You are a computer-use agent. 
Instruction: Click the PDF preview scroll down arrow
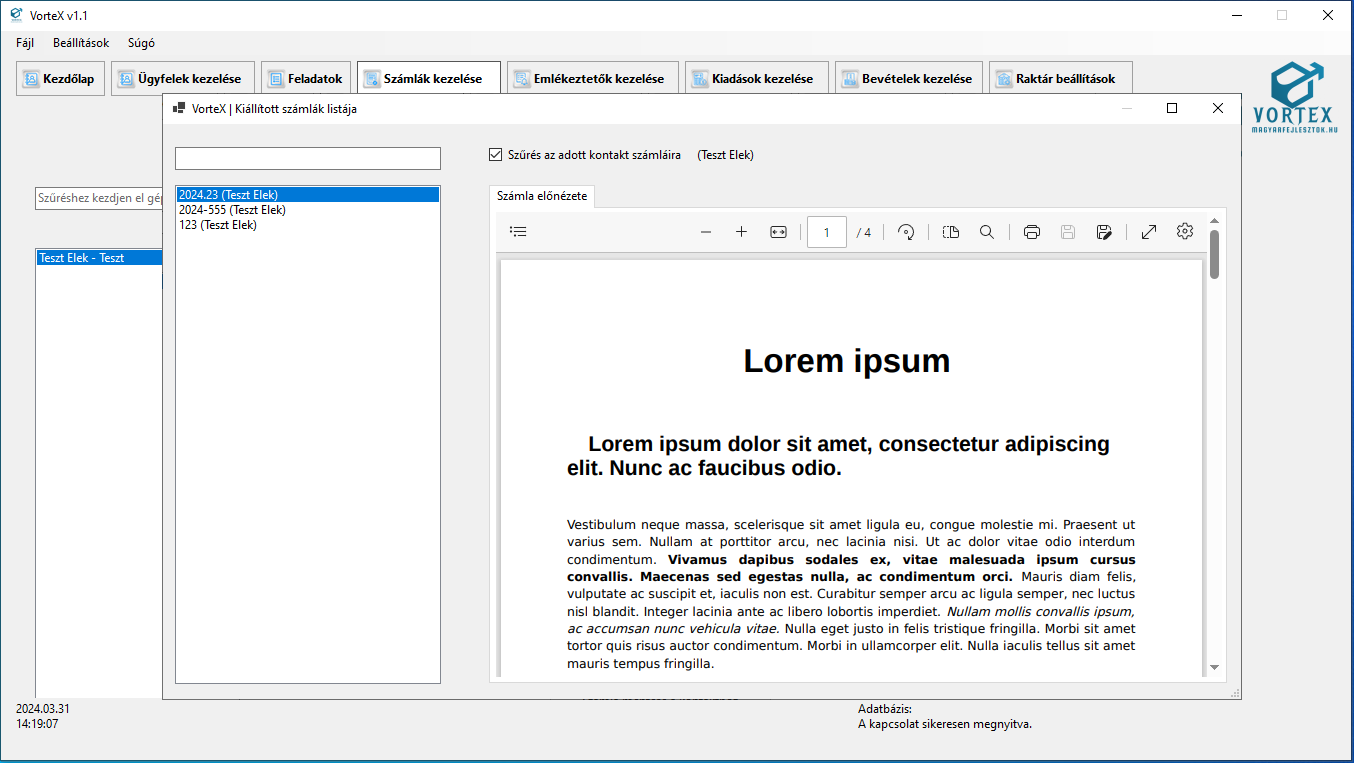pyautogui.click(x=1214, y=667)
